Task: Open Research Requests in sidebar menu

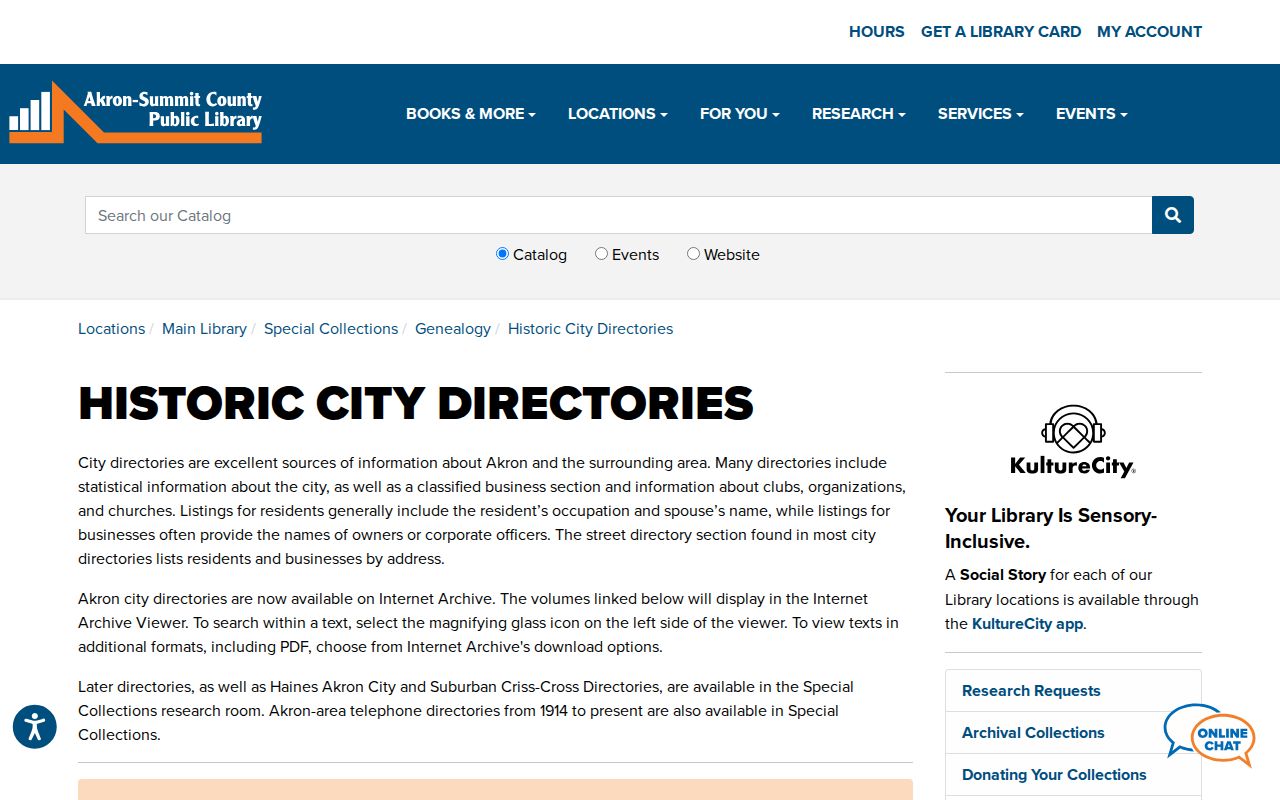Action: click(x=1073, y=691)
